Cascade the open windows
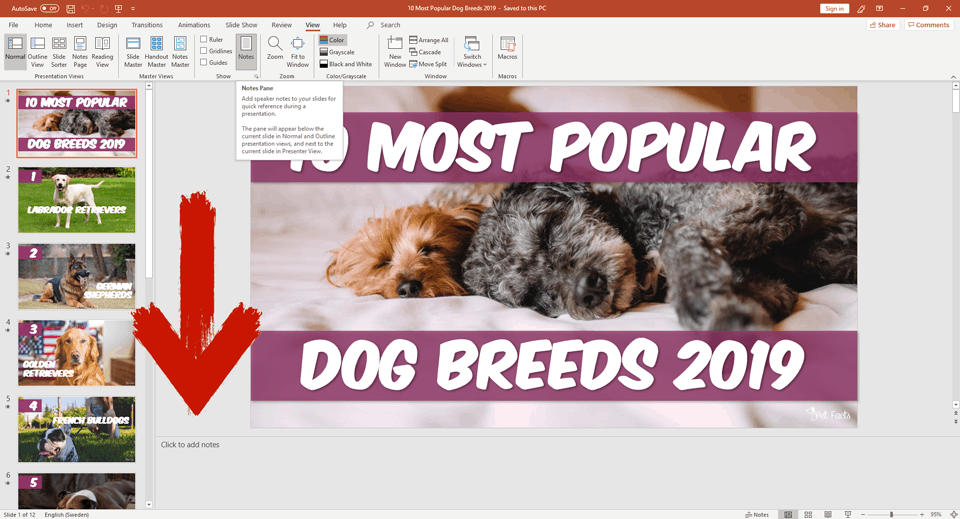Image resolution: width=960 pixels, height=519 pixels. click(x=425, y=52)
